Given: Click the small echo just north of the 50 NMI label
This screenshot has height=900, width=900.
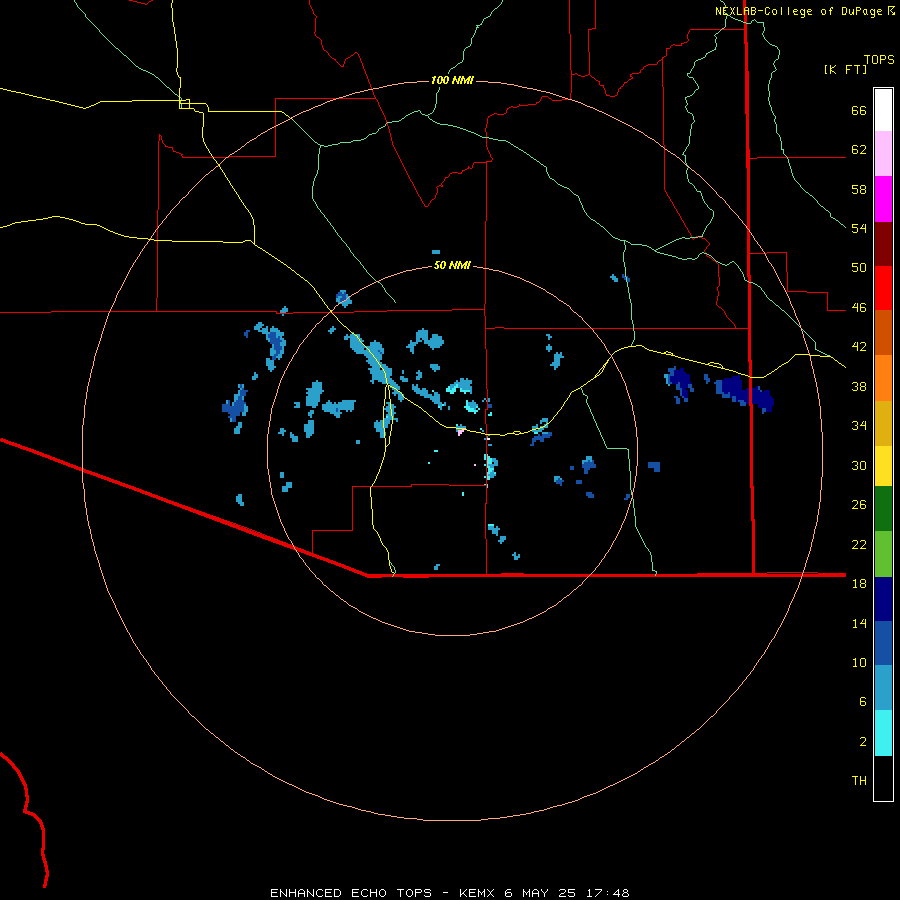Looking at the screenshot, I should tap(436, 252).
